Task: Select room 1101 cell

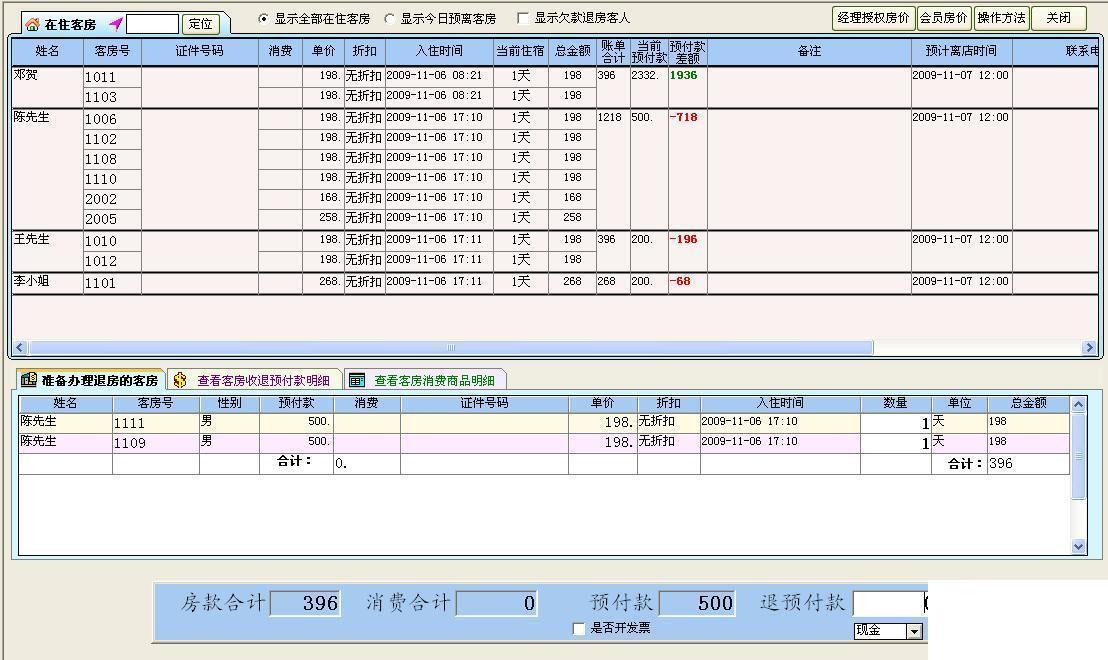Action: coord(112,283)
